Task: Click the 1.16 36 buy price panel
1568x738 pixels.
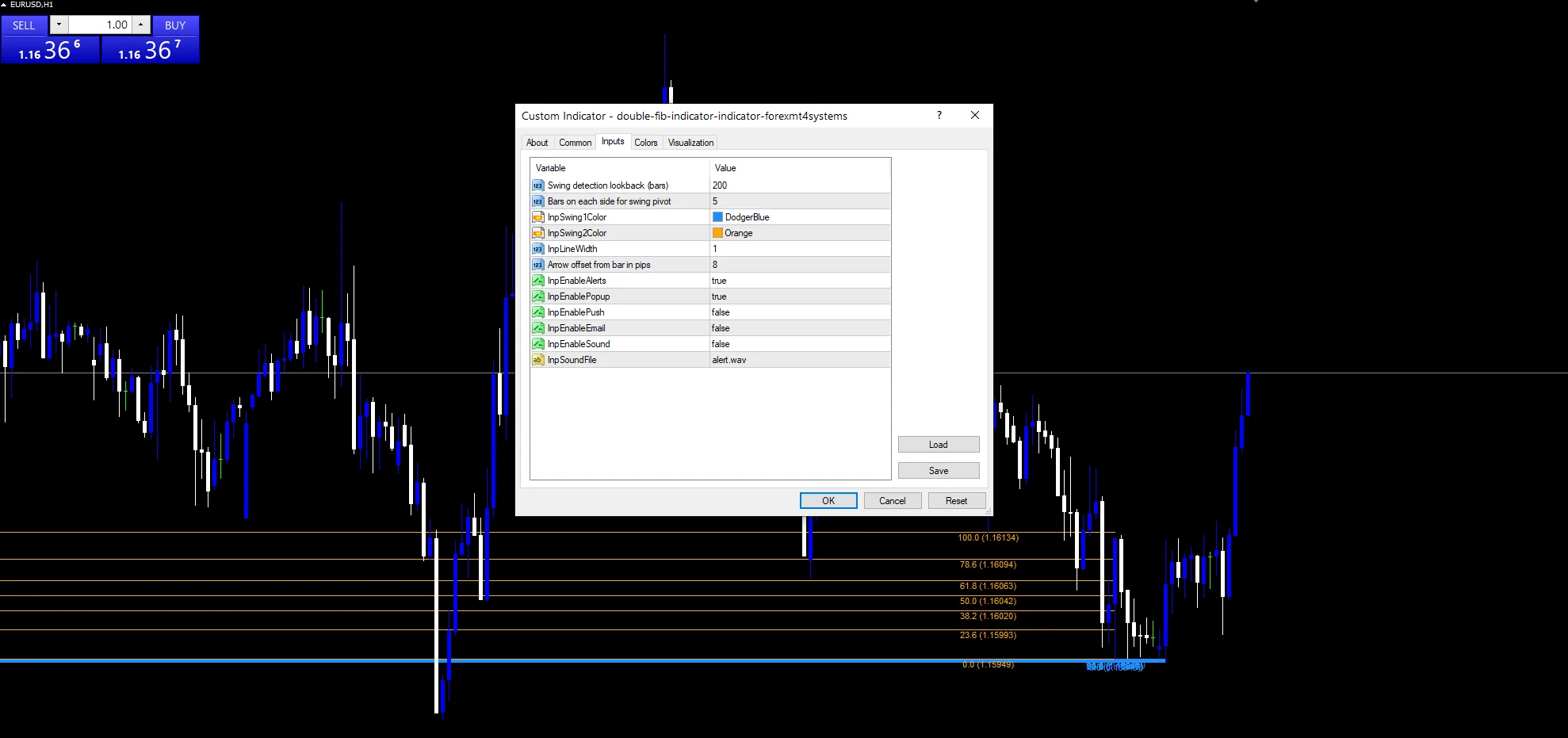Action: coord(150,50)
